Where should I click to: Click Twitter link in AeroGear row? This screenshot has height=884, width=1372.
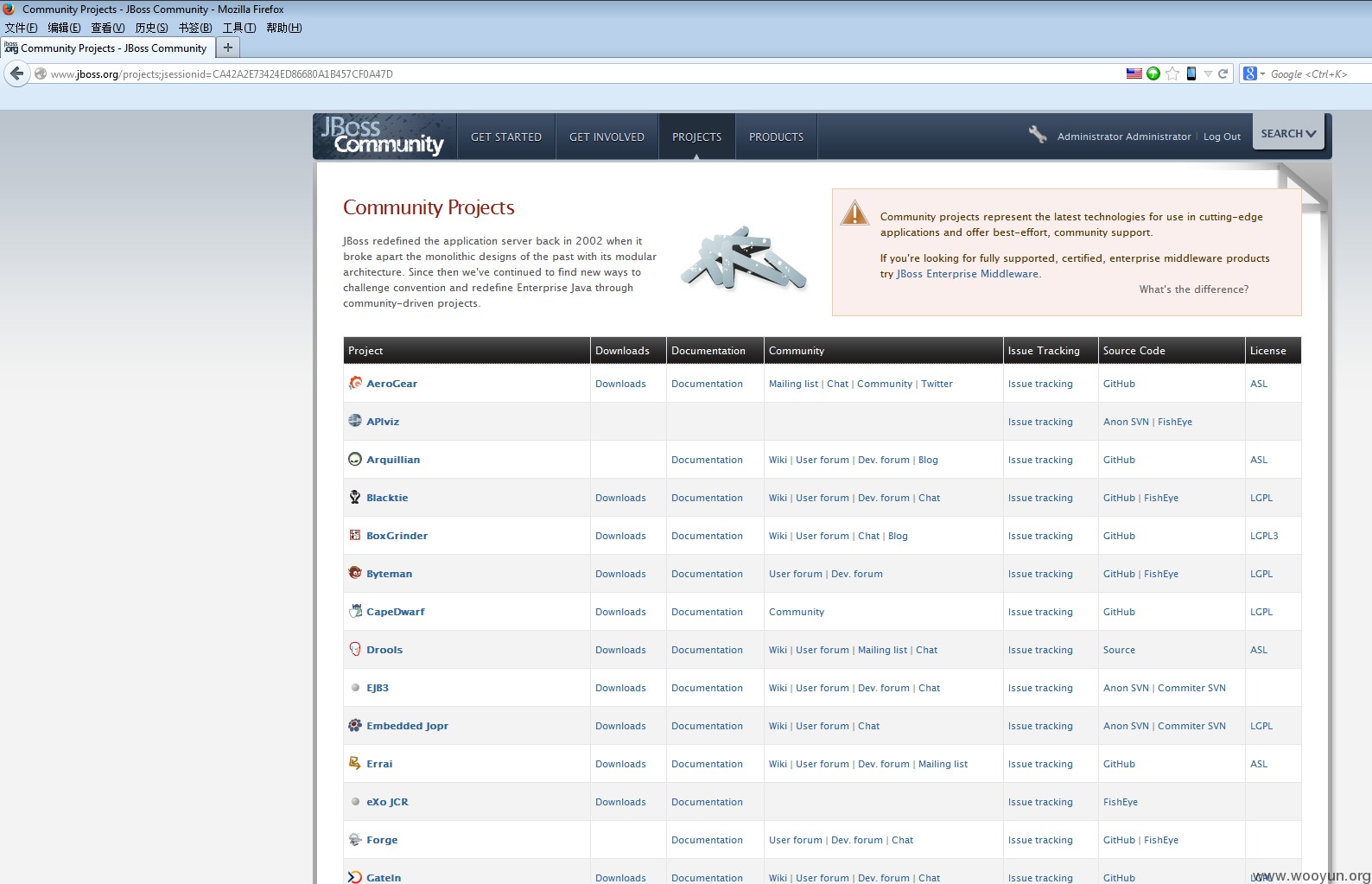[937, 384]
